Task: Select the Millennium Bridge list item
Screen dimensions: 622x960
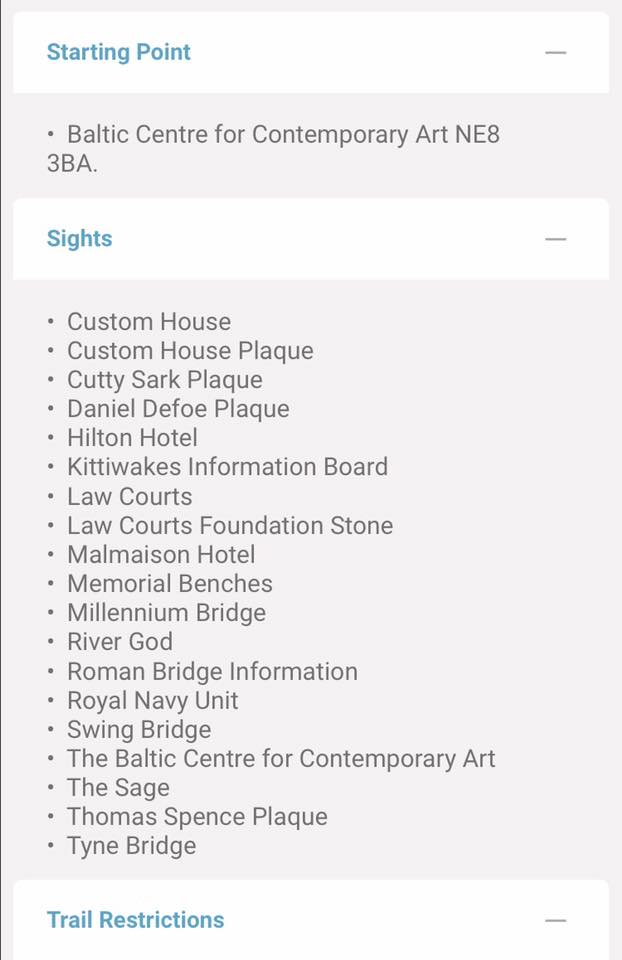Action: [167, 613]
